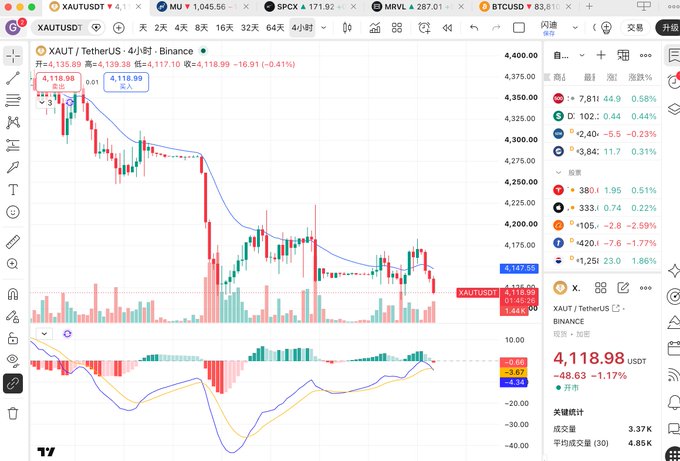Click the 4,147.55 moving average price label
The width and height of the screenshot is (680, 461).
click(x=520, y=268)
